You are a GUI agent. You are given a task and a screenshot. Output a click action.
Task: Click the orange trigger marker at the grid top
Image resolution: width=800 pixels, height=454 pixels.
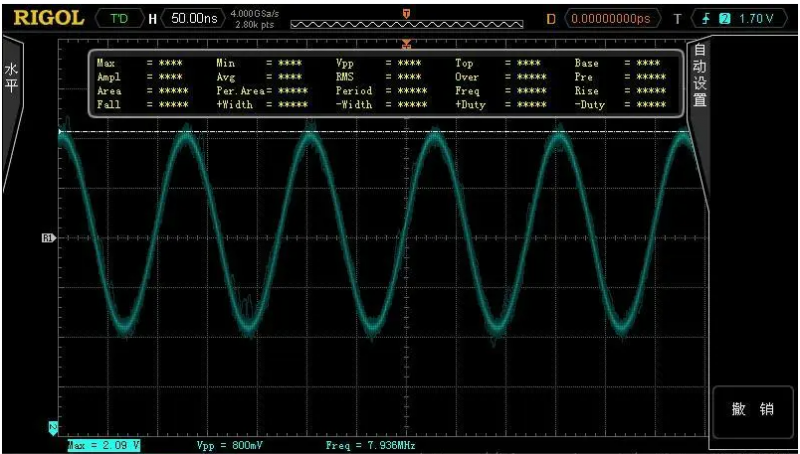(407, 45)
